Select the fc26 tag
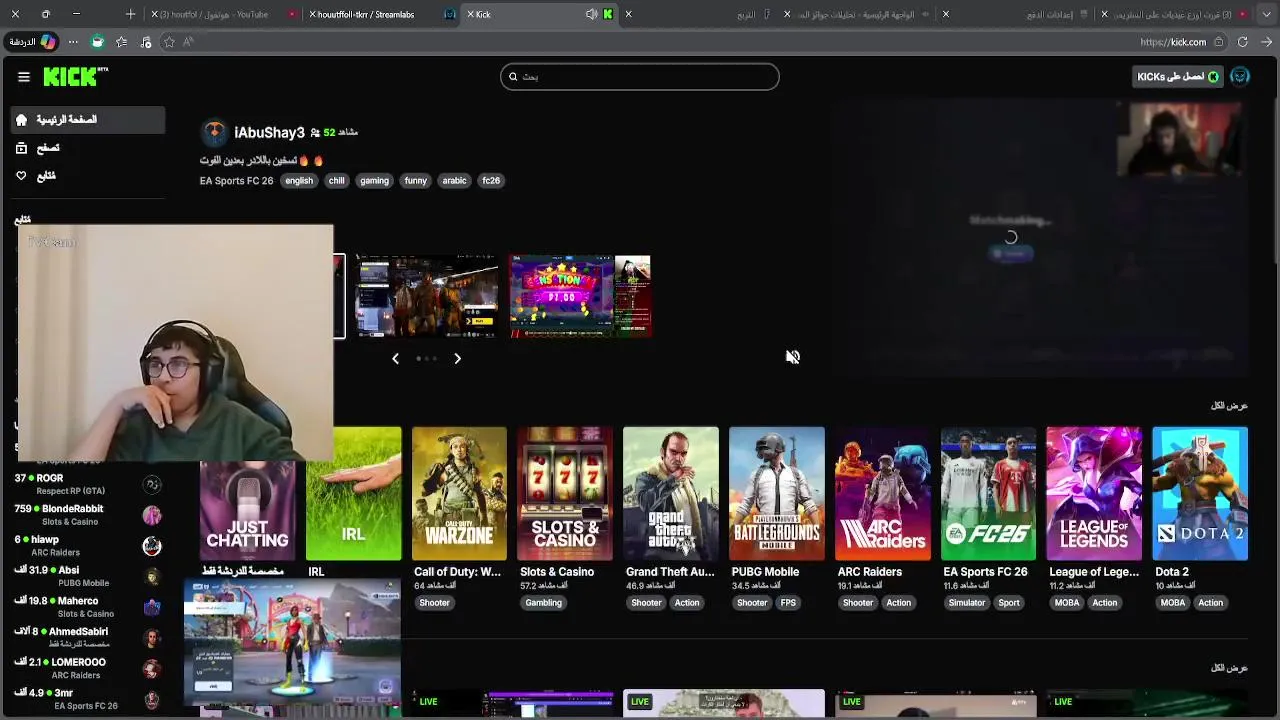This screenshot has height=720, width=1280. [x=491, y=181]
